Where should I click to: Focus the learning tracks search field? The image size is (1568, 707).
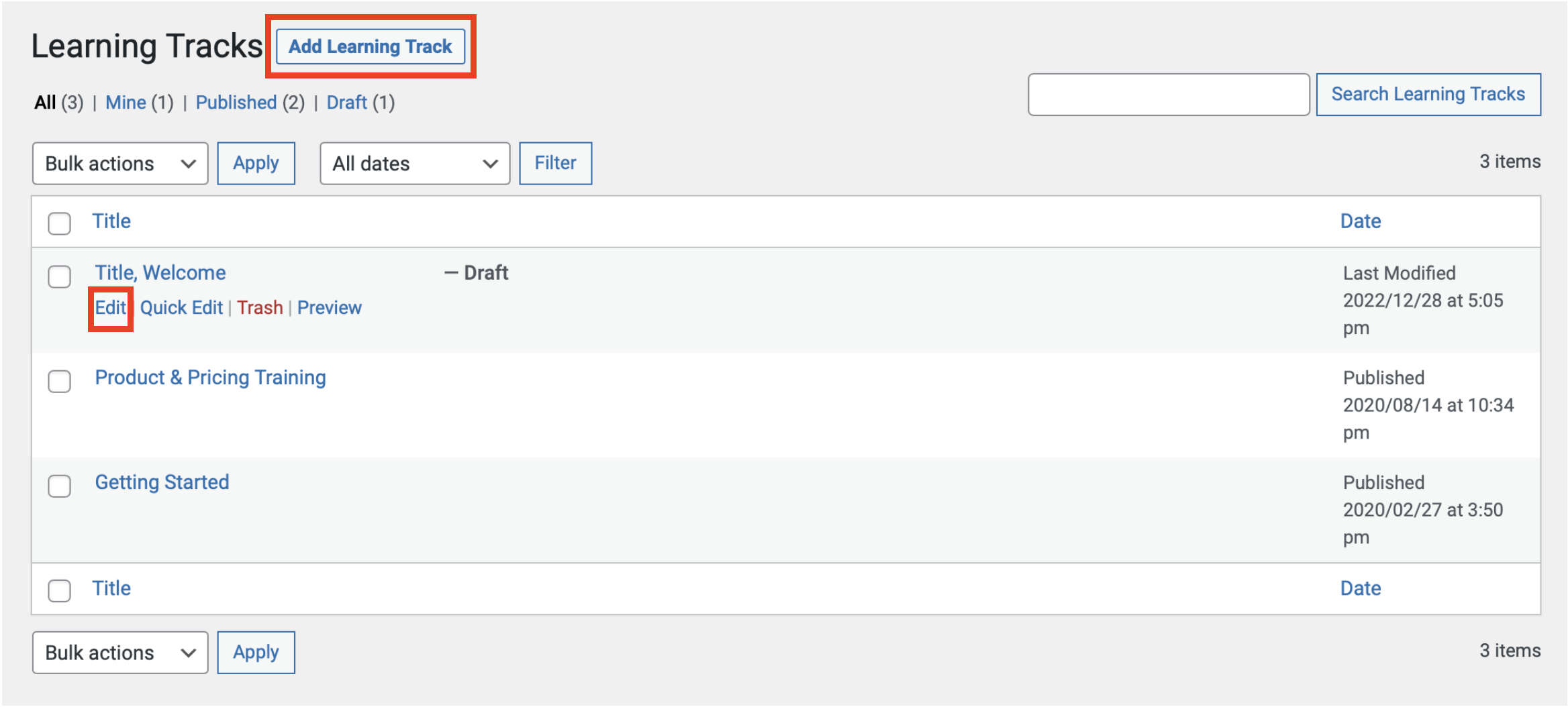coord(1169,95)
